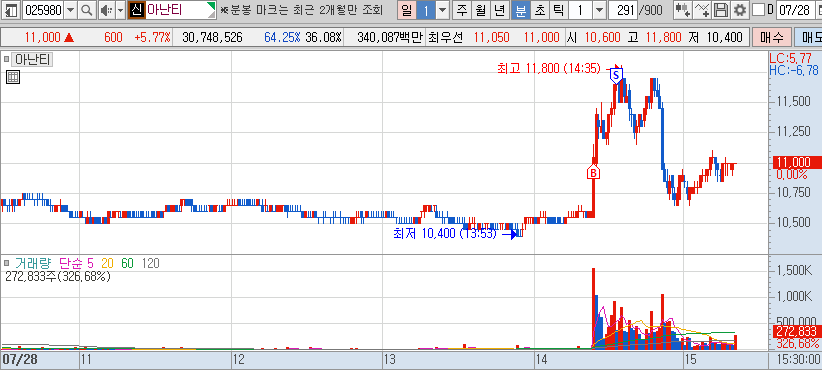The image size is (822, 370).
Task: Expand the stock code 025980 dropdown
Action: coord(70,10)
